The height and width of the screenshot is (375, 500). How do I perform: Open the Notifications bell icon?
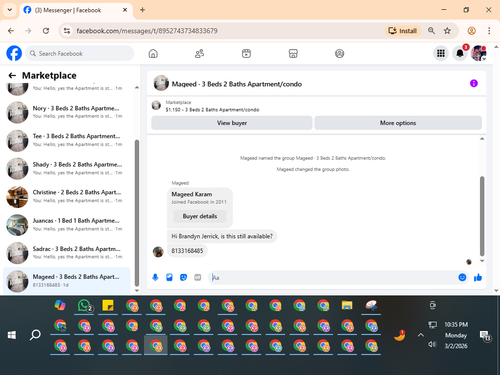coord(460,53)
